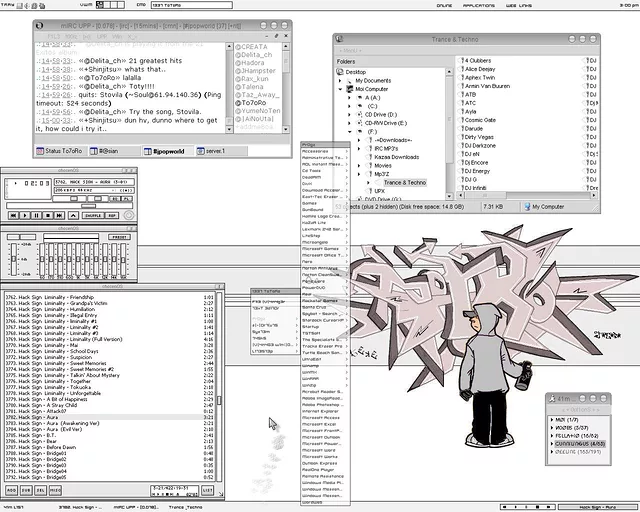Screen dimensions: 640x512
Task: Open the Cosmic Gate folder
Action: (x=480, y=120)
